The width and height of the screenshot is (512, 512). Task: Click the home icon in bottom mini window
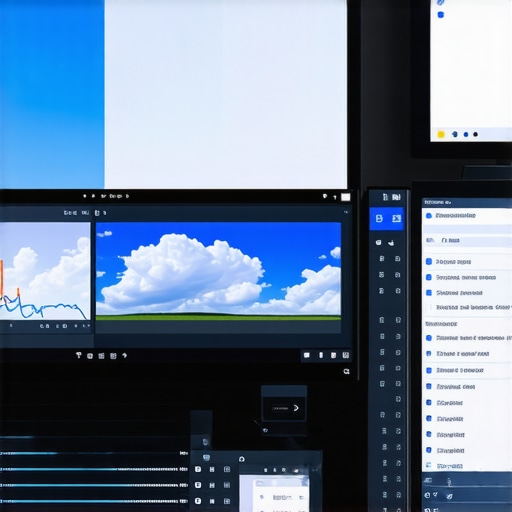click(242, 459)
